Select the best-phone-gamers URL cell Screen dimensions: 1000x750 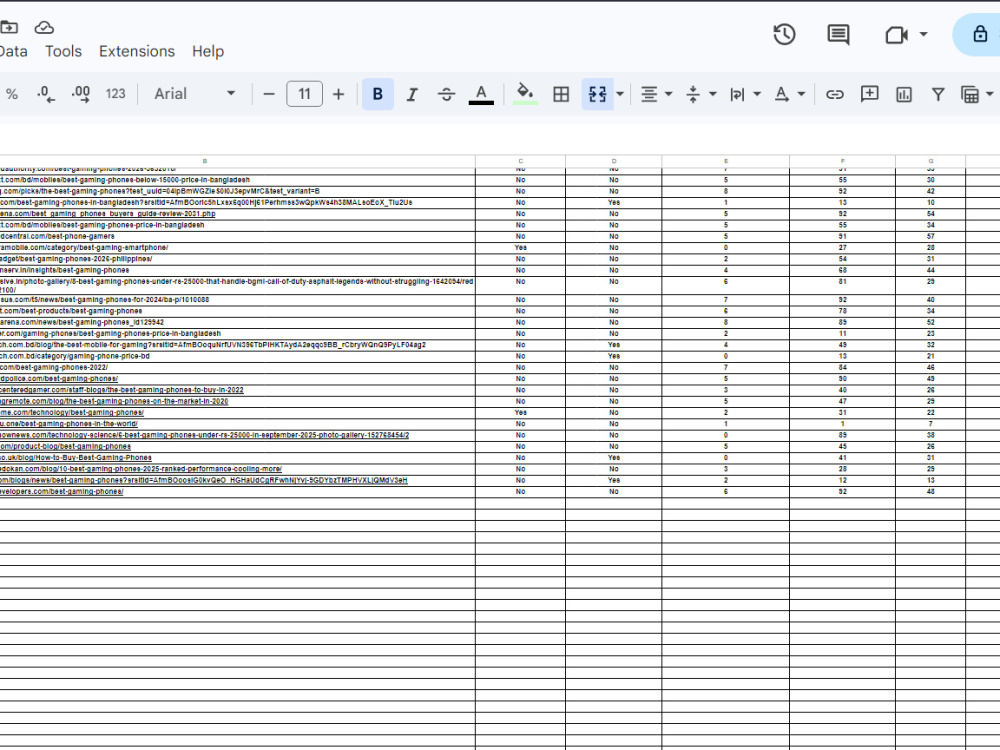point(237,236)
